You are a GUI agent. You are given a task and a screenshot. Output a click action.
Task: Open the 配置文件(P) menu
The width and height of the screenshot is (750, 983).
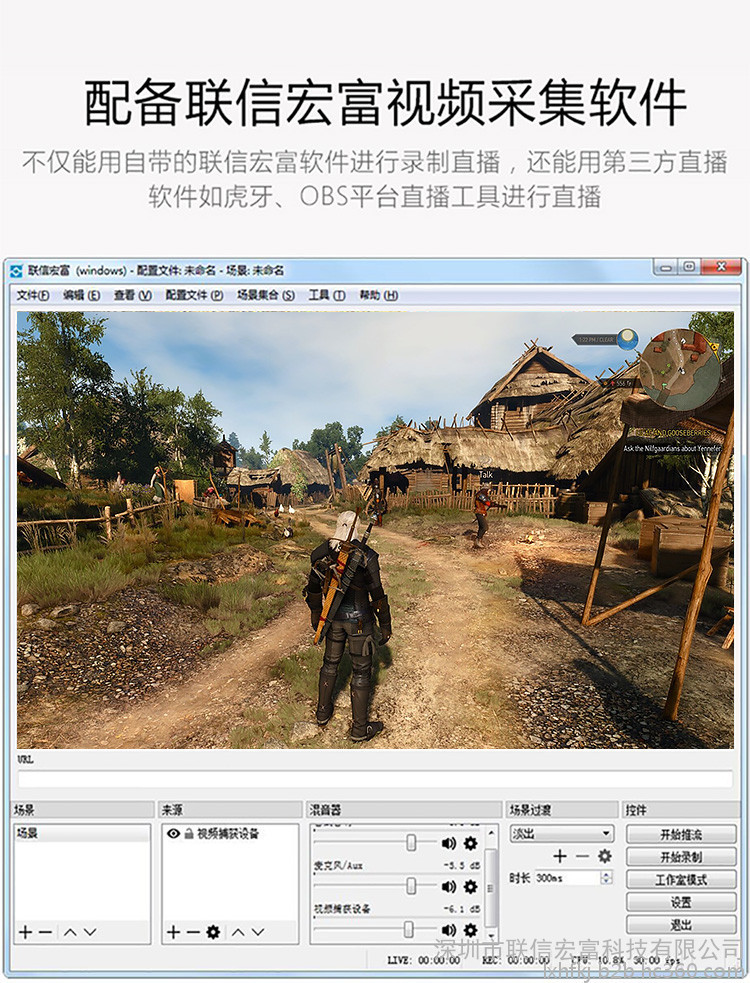pyautogui.click(x=194, y=295)
